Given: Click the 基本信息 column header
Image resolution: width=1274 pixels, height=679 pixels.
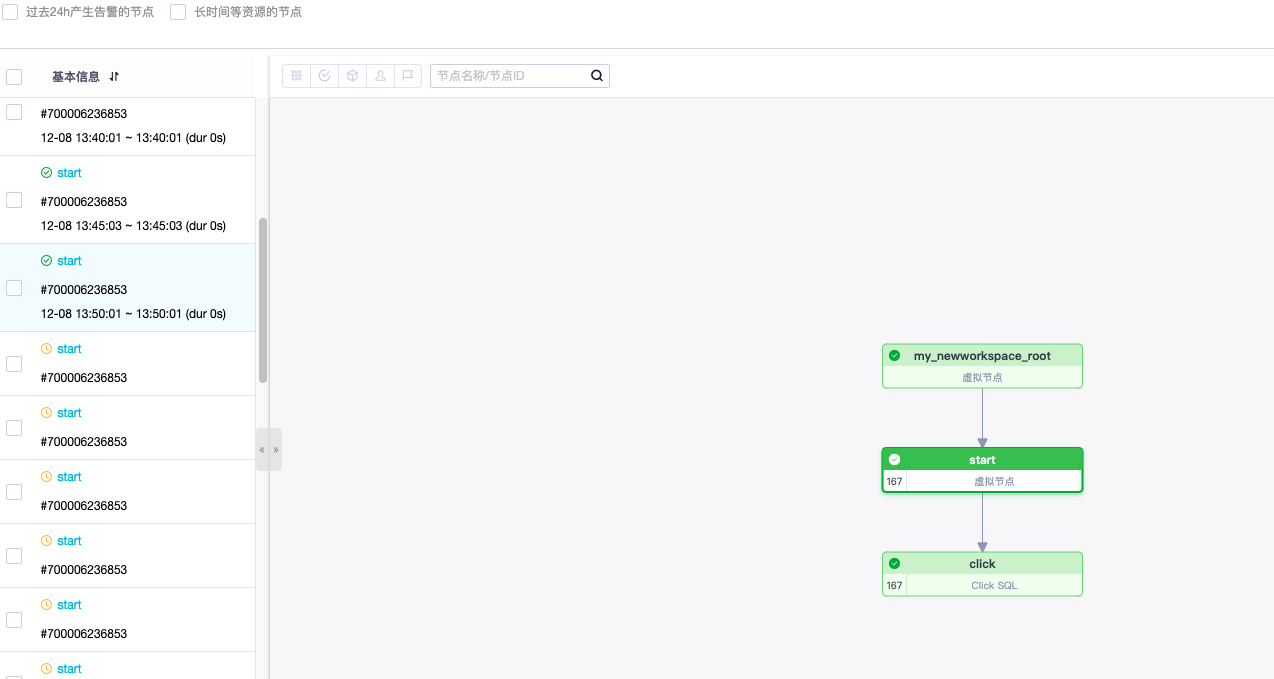Looking at the screenshot, I should point(76,77).
